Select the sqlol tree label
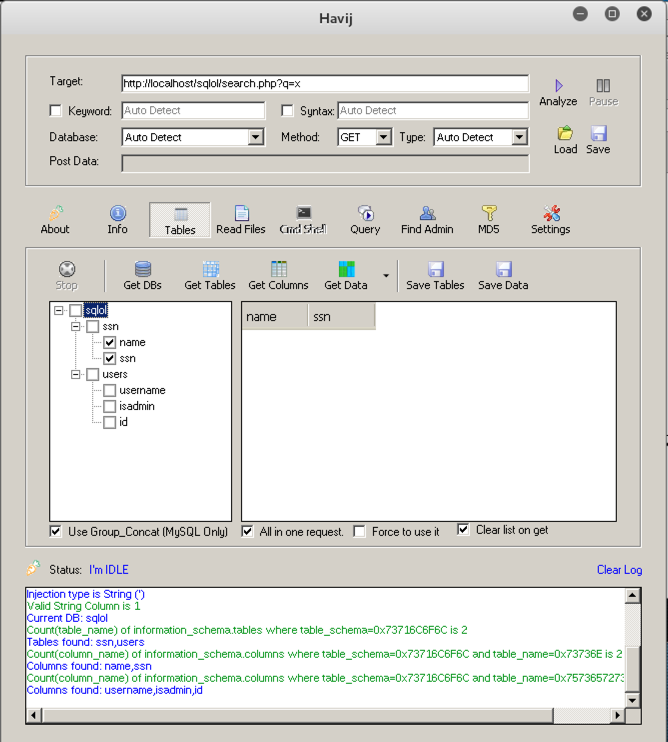668x742 pixels. 96,310
